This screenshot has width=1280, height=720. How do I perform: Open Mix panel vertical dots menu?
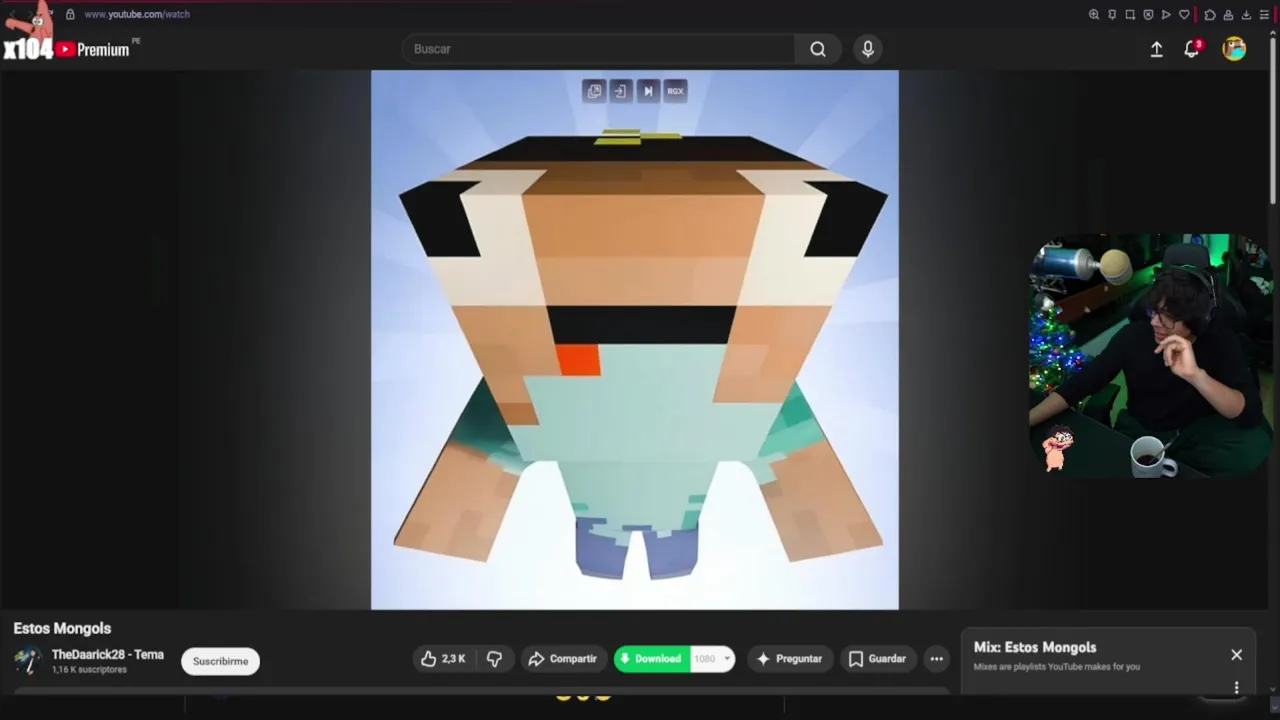click(1236, 687)
